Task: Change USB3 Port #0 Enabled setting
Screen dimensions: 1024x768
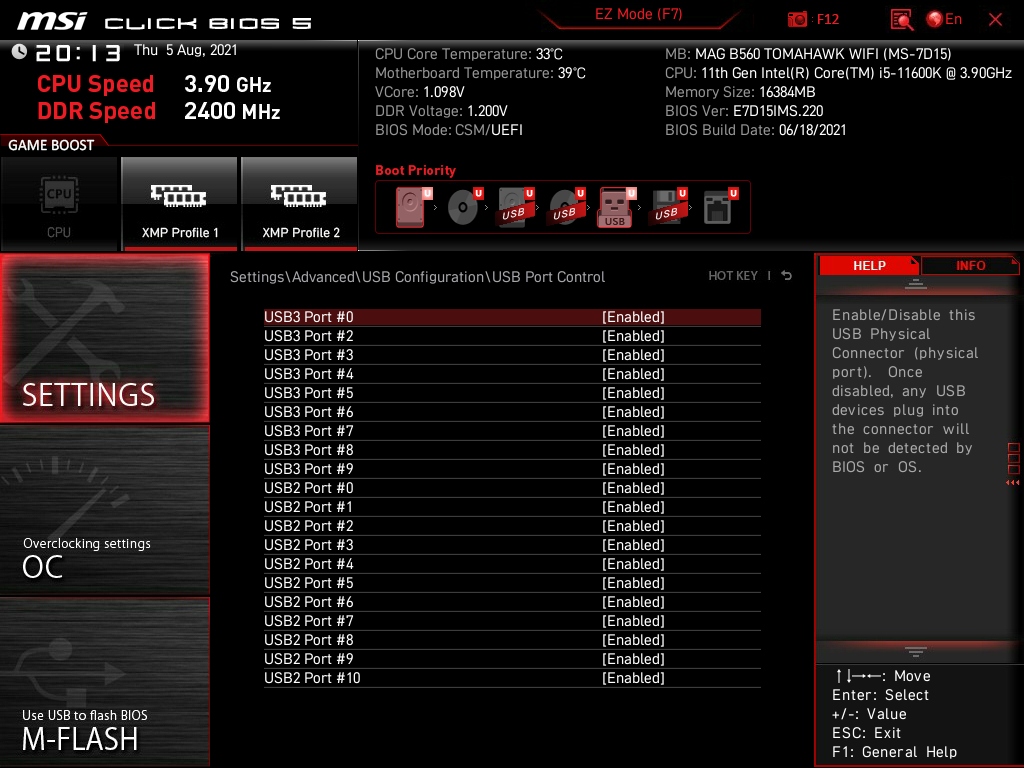Action: pyautogui.click(x=633, y=317)
